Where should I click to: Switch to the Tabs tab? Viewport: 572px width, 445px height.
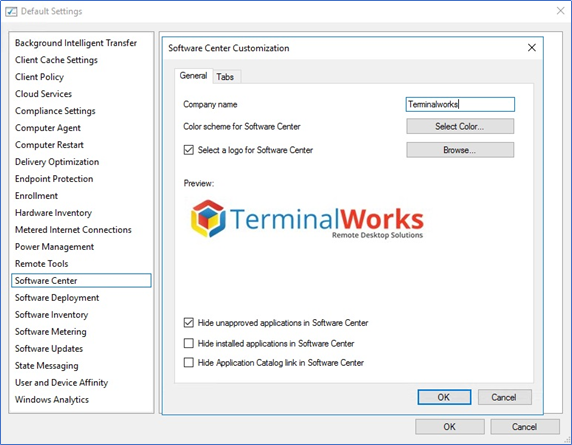tap(225, 77)
